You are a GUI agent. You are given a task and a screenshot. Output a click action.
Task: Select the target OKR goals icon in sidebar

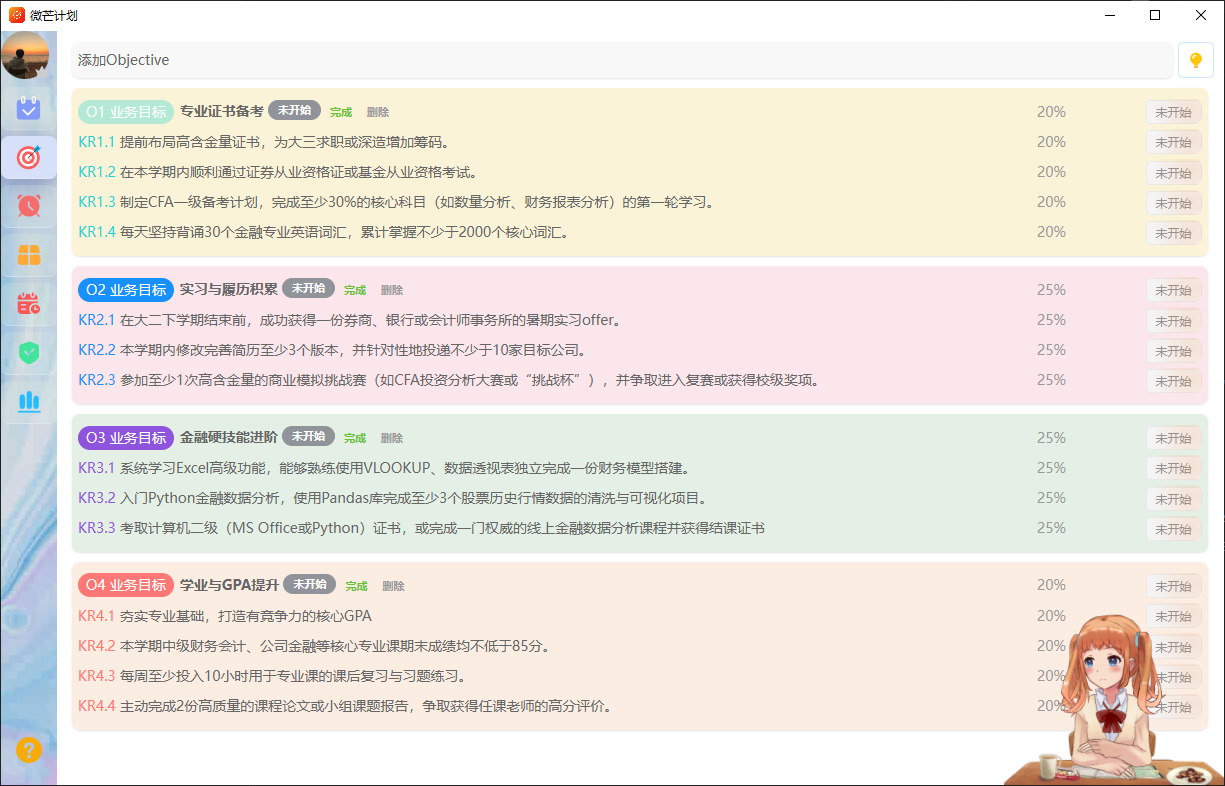pyautogui.click(x=29, y=157)
